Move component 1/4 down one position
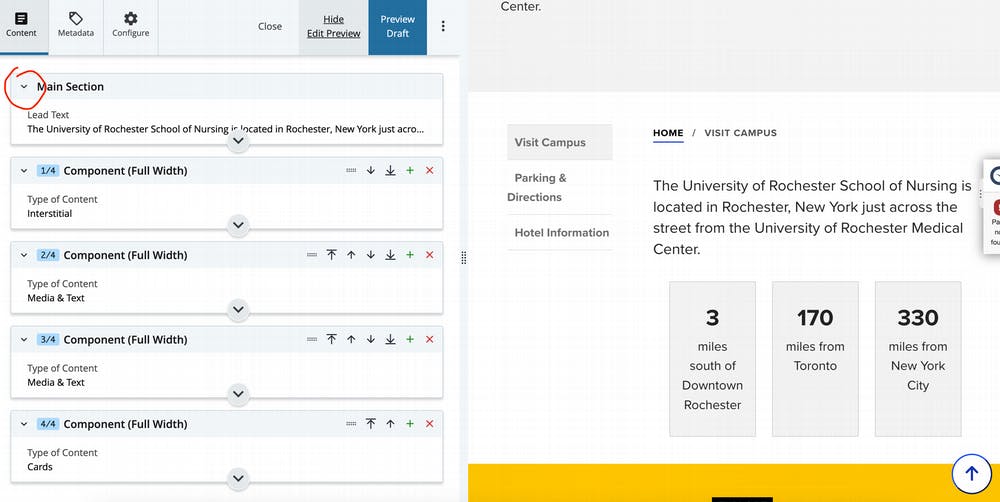The width and height of the screenshot is (1000, 502). [371, 170]
